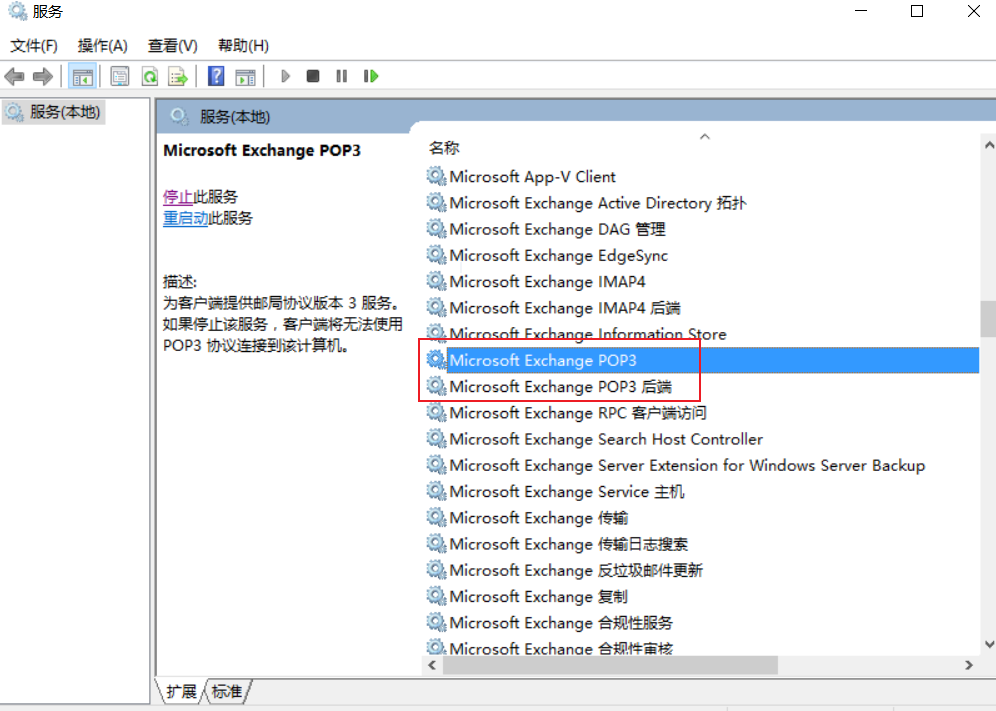Viewport: 996px width, 711px height.
Task: Open the 文件(F) menu
Action: [x=34, y=46]
